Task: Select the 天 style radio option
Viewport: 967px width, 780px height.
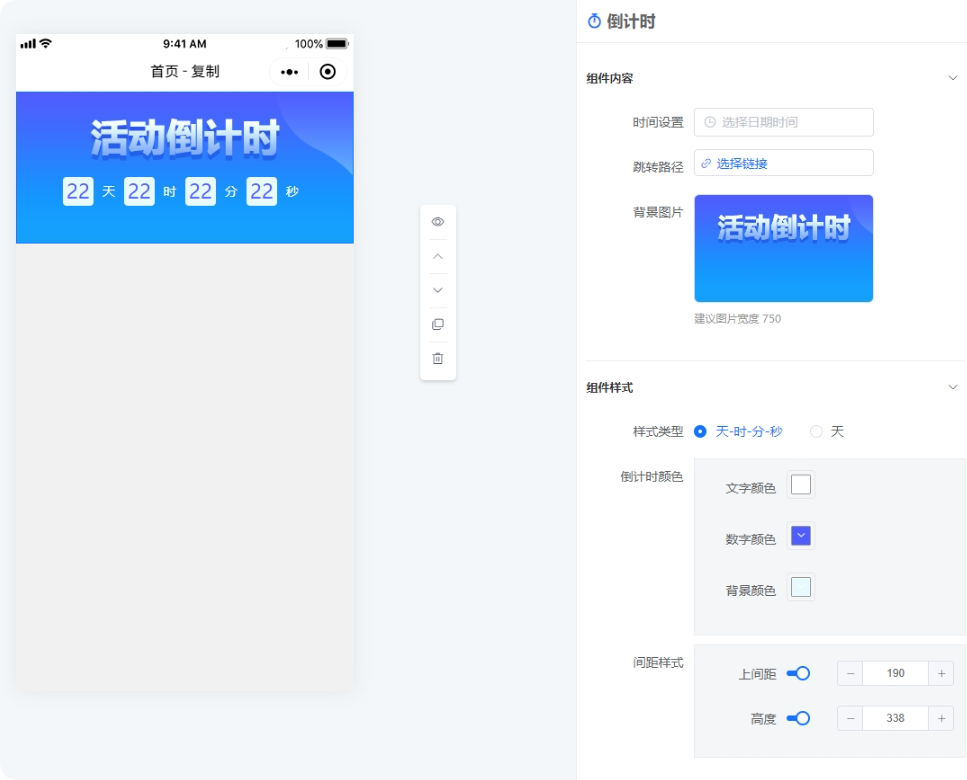Action: click(x=816, y=432)
